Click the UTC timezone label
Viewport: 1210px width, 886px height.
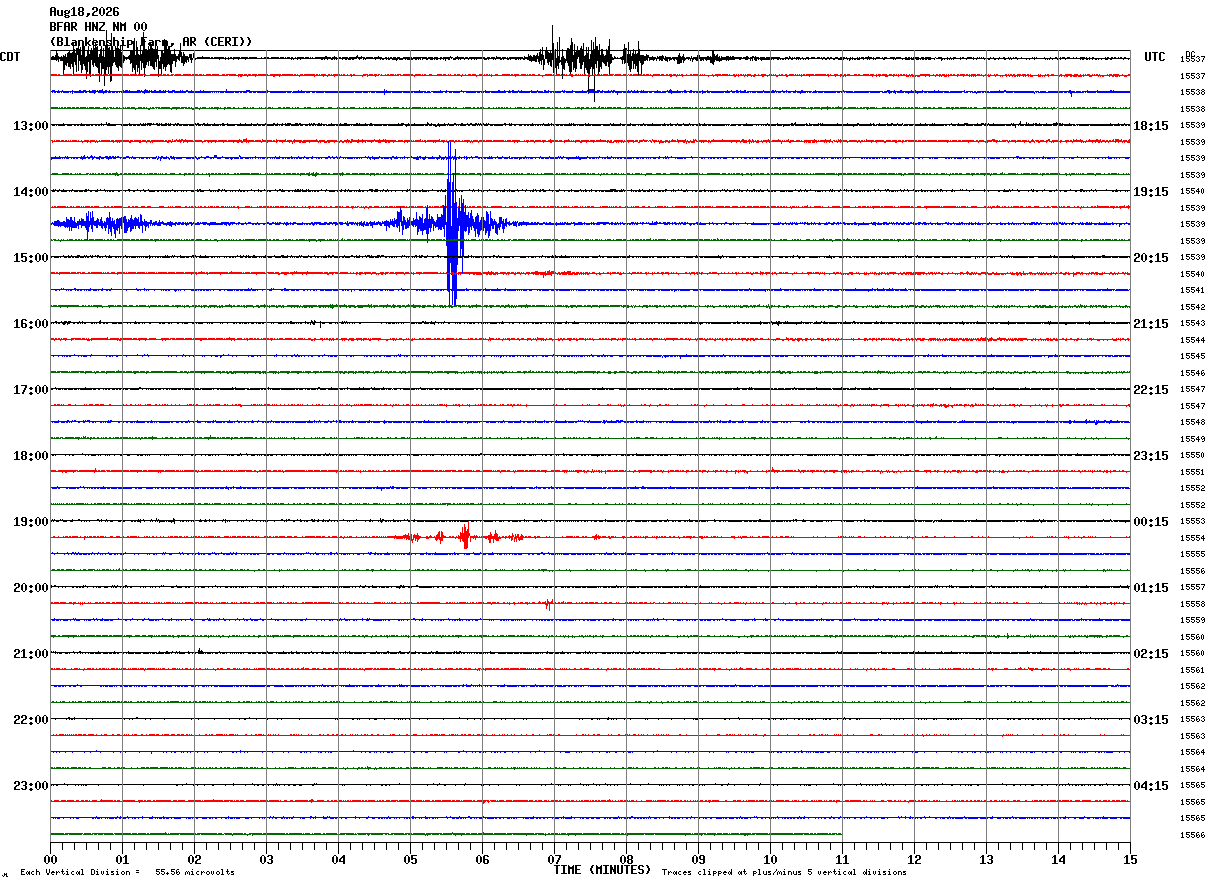coord(1155,57)
